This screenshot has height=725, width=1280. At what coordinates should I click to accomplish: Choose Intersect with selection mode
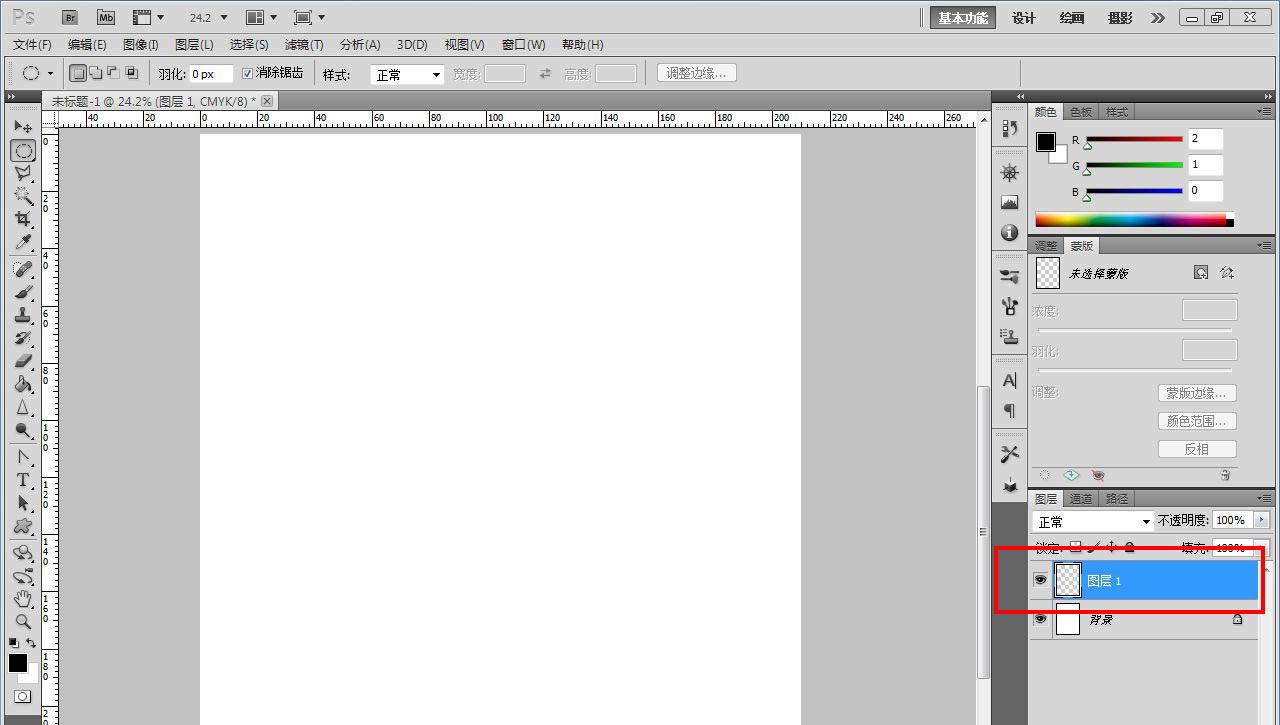click(x=131, y=73)
